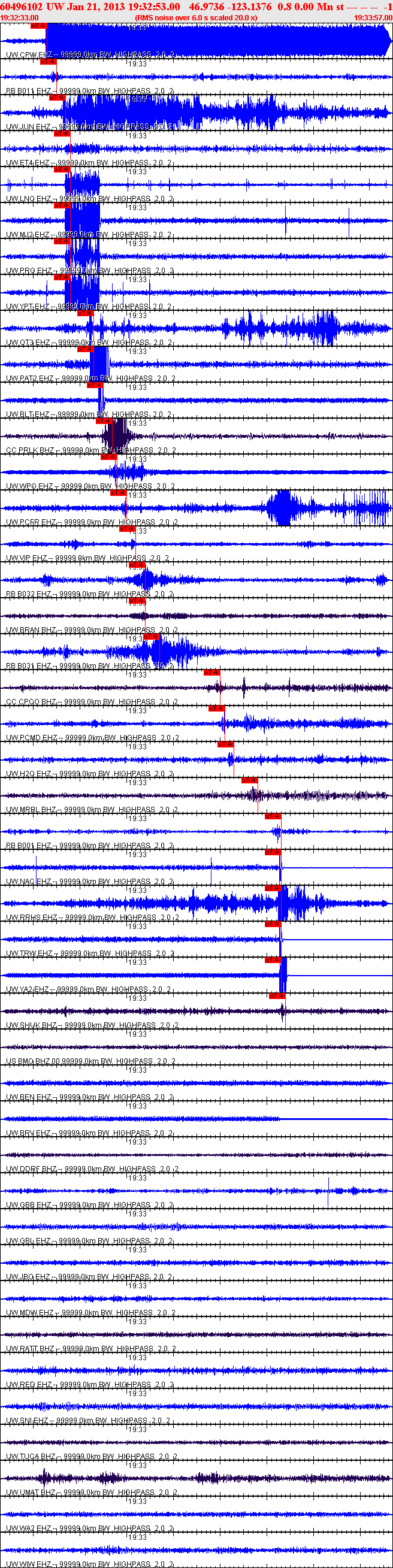The image size is (393, 1568).
Task: Select the PB.B001.EHZ station label
Action: (x=29, y=845)
